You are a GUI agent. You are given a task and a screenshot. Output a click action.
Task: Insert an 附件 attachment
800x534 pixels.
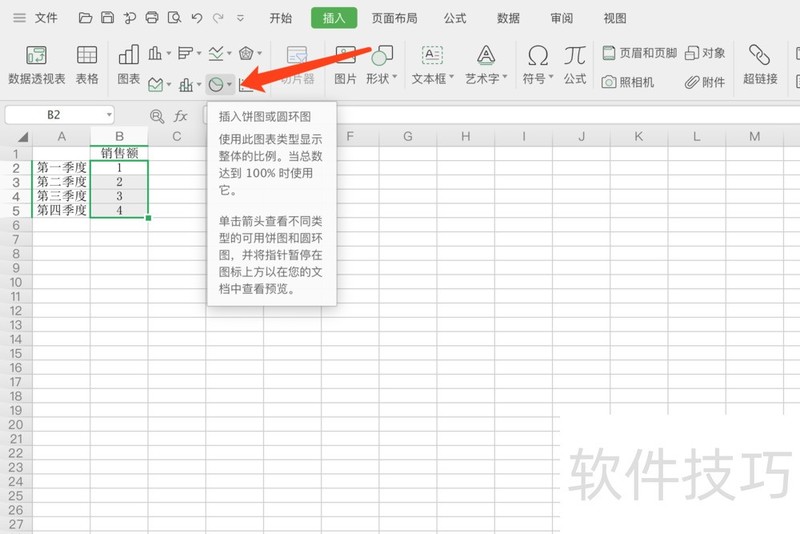(705, 82)
